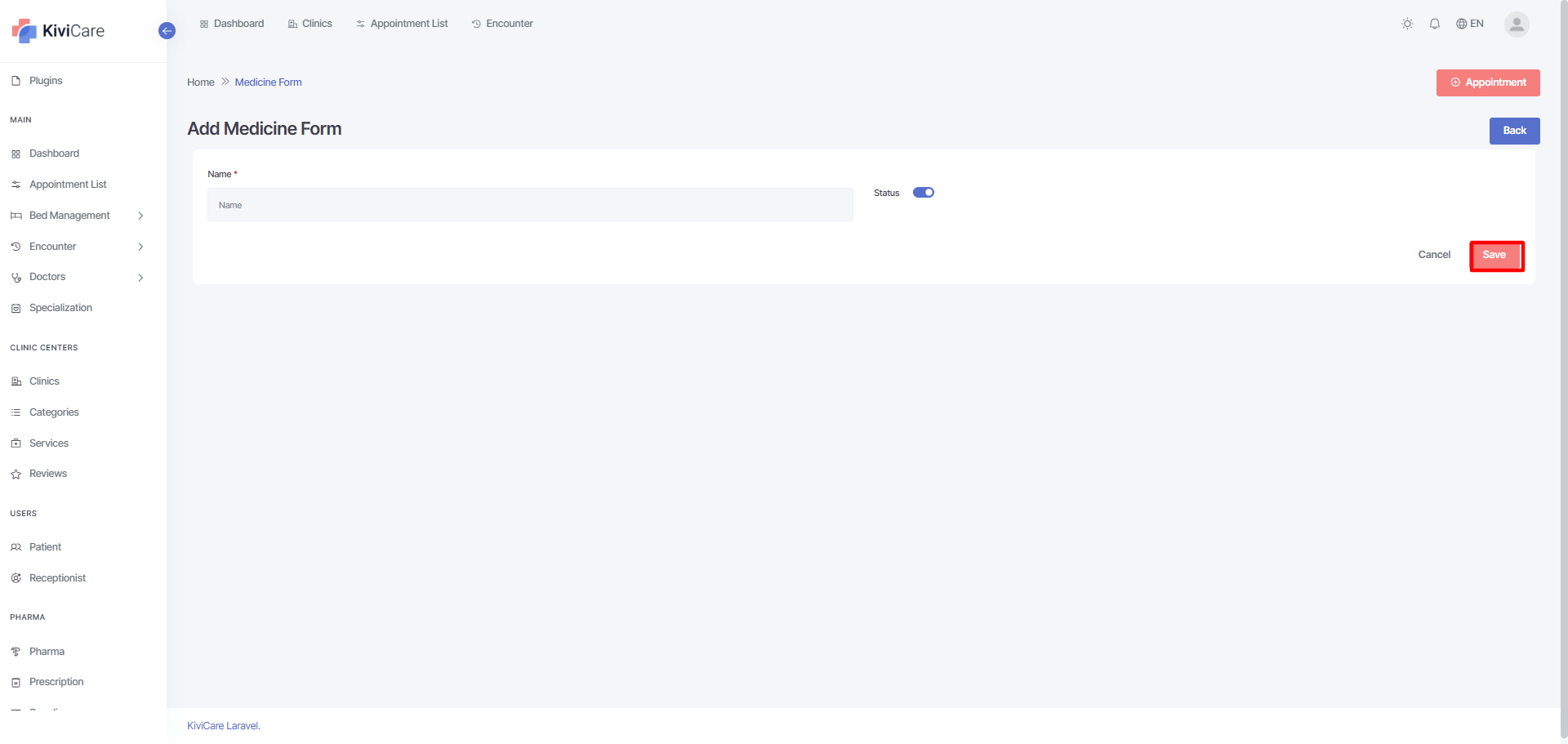Focus the medicine form Name field
Screen dimensions: 1568x744
530,205
